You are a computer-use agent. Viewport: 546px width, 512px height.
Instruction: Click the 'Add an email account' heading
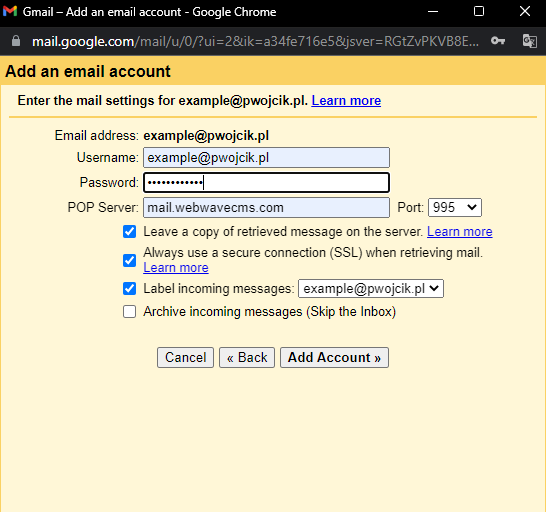coord(88,71)
